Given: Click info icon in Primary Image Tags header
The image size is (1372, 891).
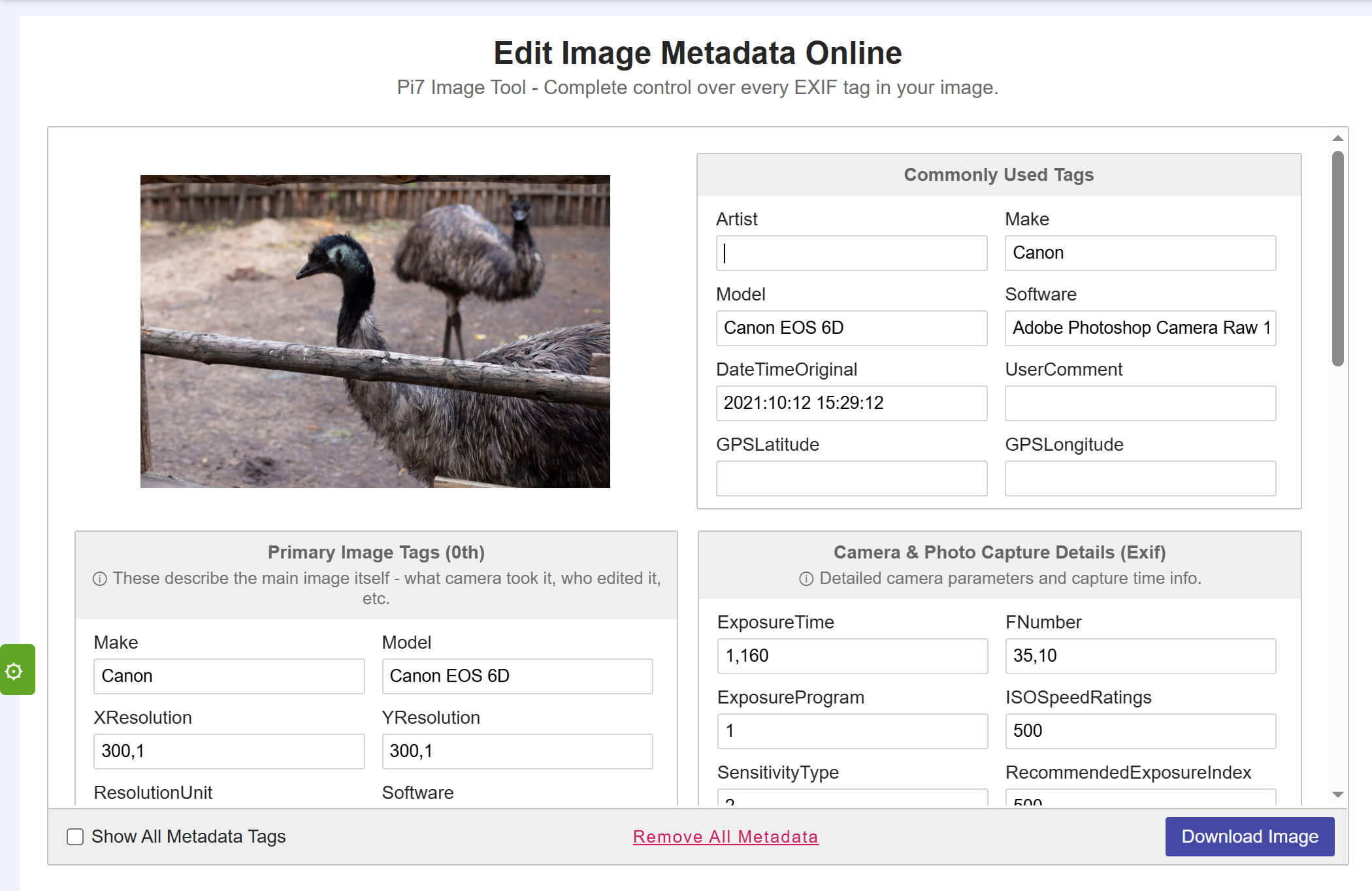Looking at the screenshot, I should click(x=99, y=579).
